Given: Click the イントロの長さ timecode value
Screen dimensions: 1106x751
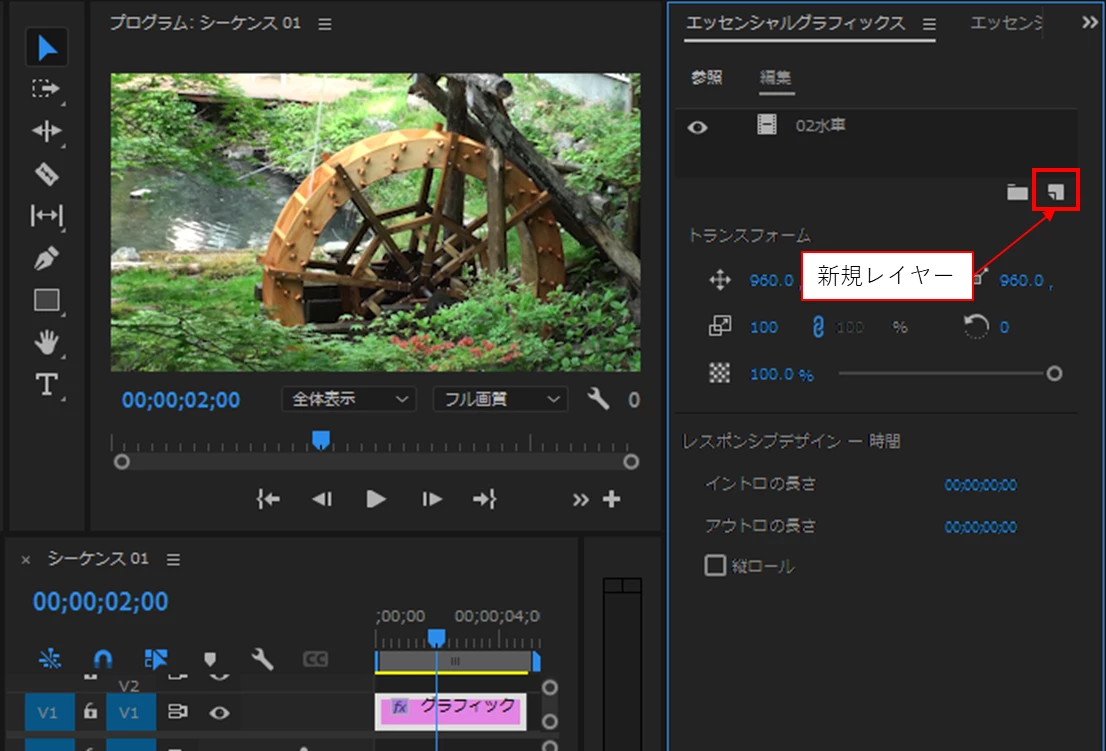Looking at the screenshot, I should click(980, 484).
